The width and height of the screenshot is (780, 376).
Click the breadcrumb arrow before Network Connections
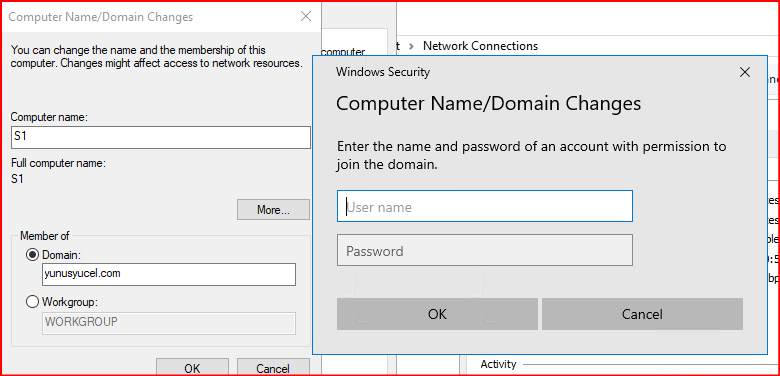click(x=411, y=46)
